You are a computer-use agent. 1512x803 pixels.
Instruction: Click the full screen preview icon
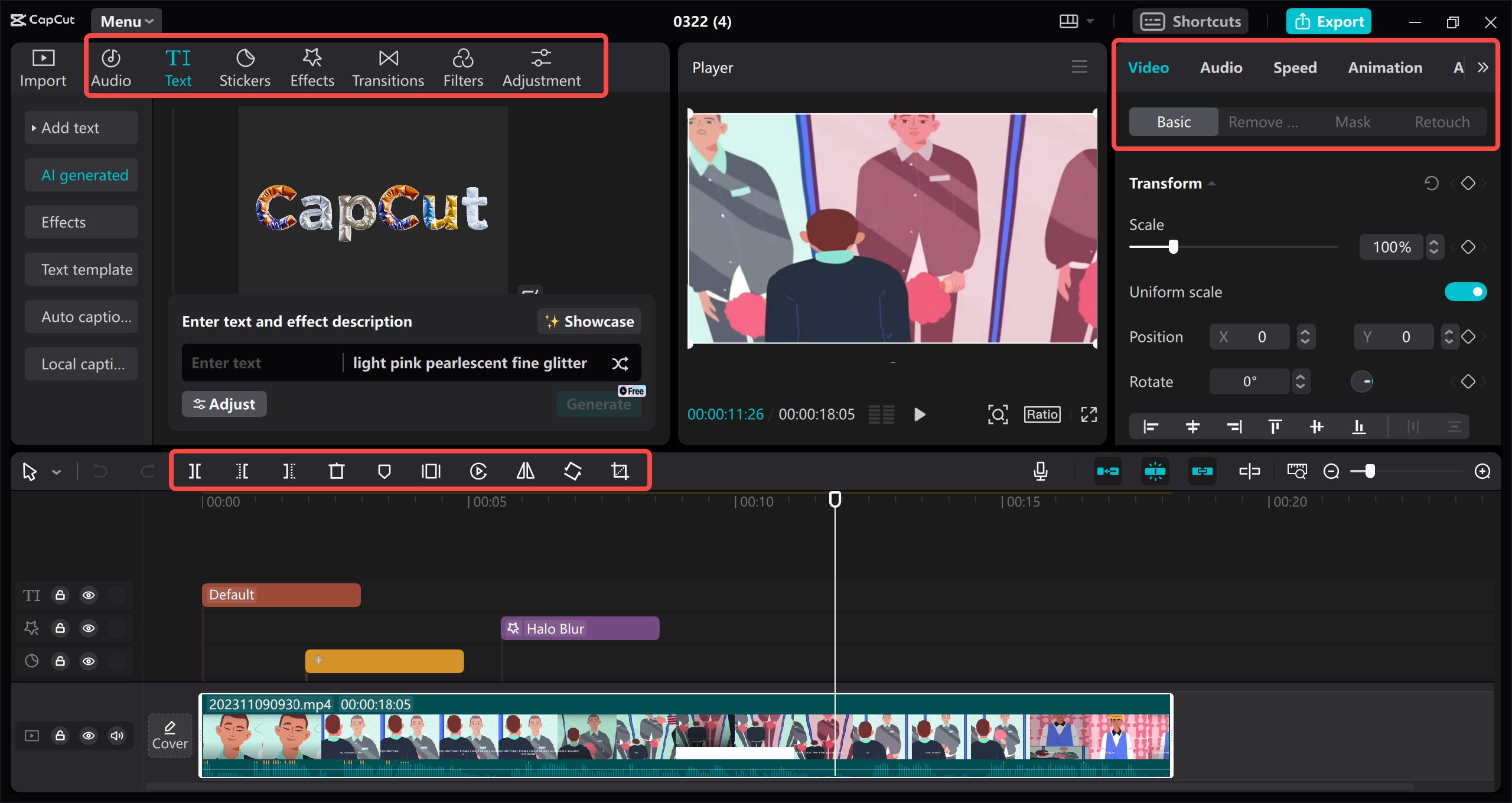1089,414
